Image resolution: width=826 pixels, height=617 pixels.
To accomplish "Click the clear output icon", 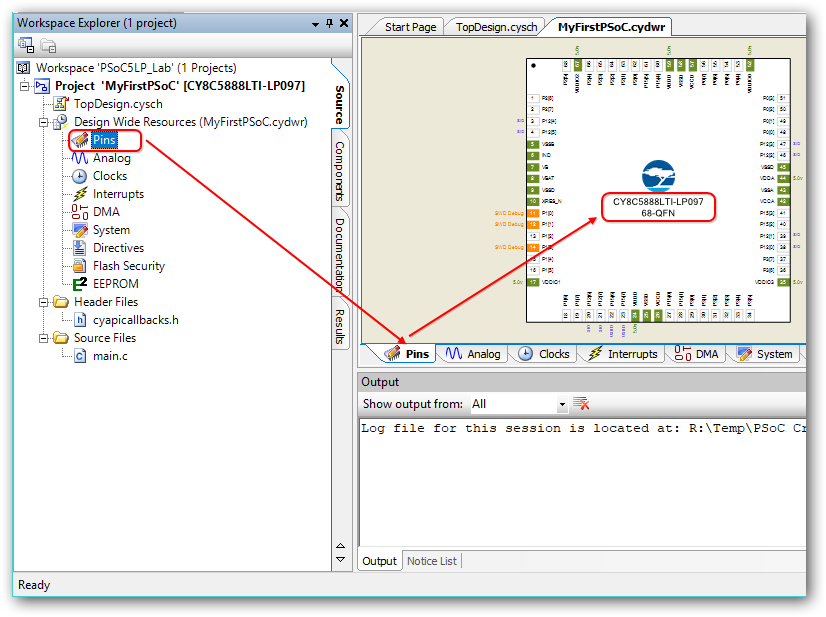I will click(x=581, y=404).
